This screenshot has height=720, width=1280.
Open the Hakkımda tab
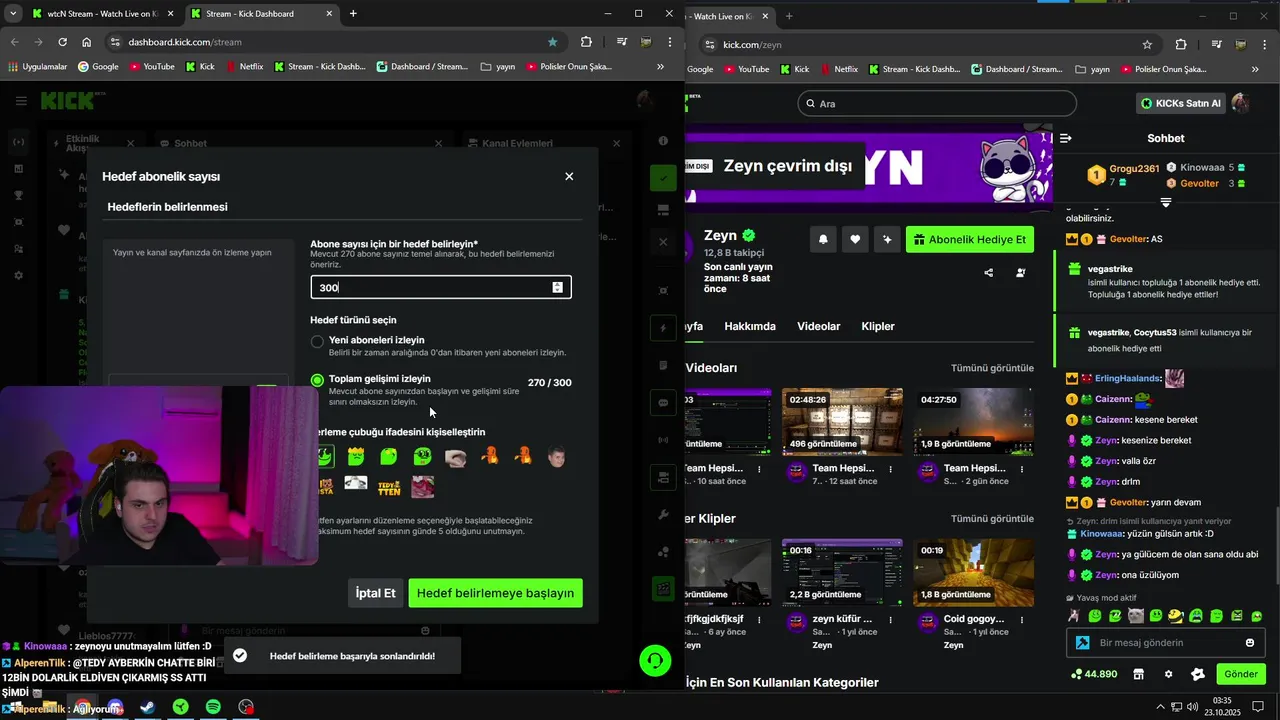[x=750, y=326]
